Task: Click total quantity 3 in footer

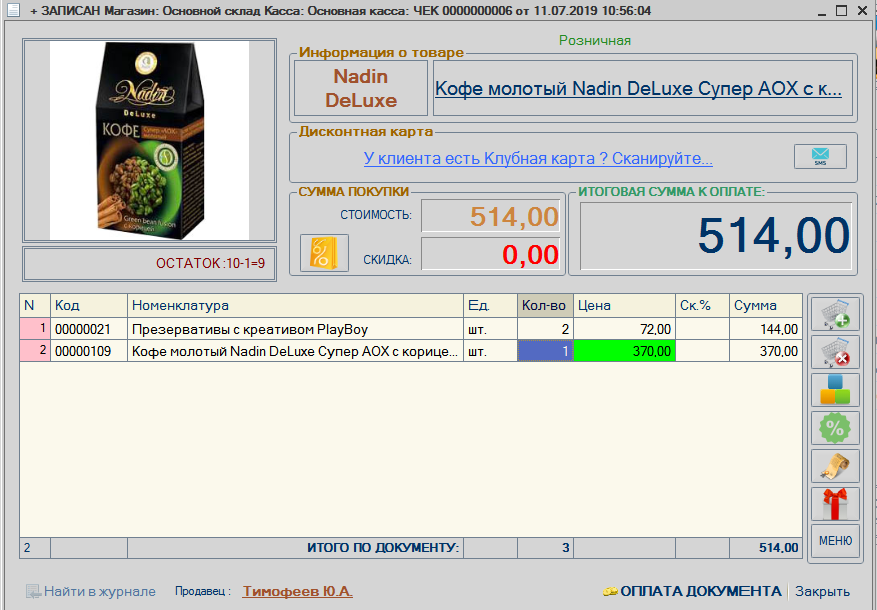Action: (x=545, y=548)
